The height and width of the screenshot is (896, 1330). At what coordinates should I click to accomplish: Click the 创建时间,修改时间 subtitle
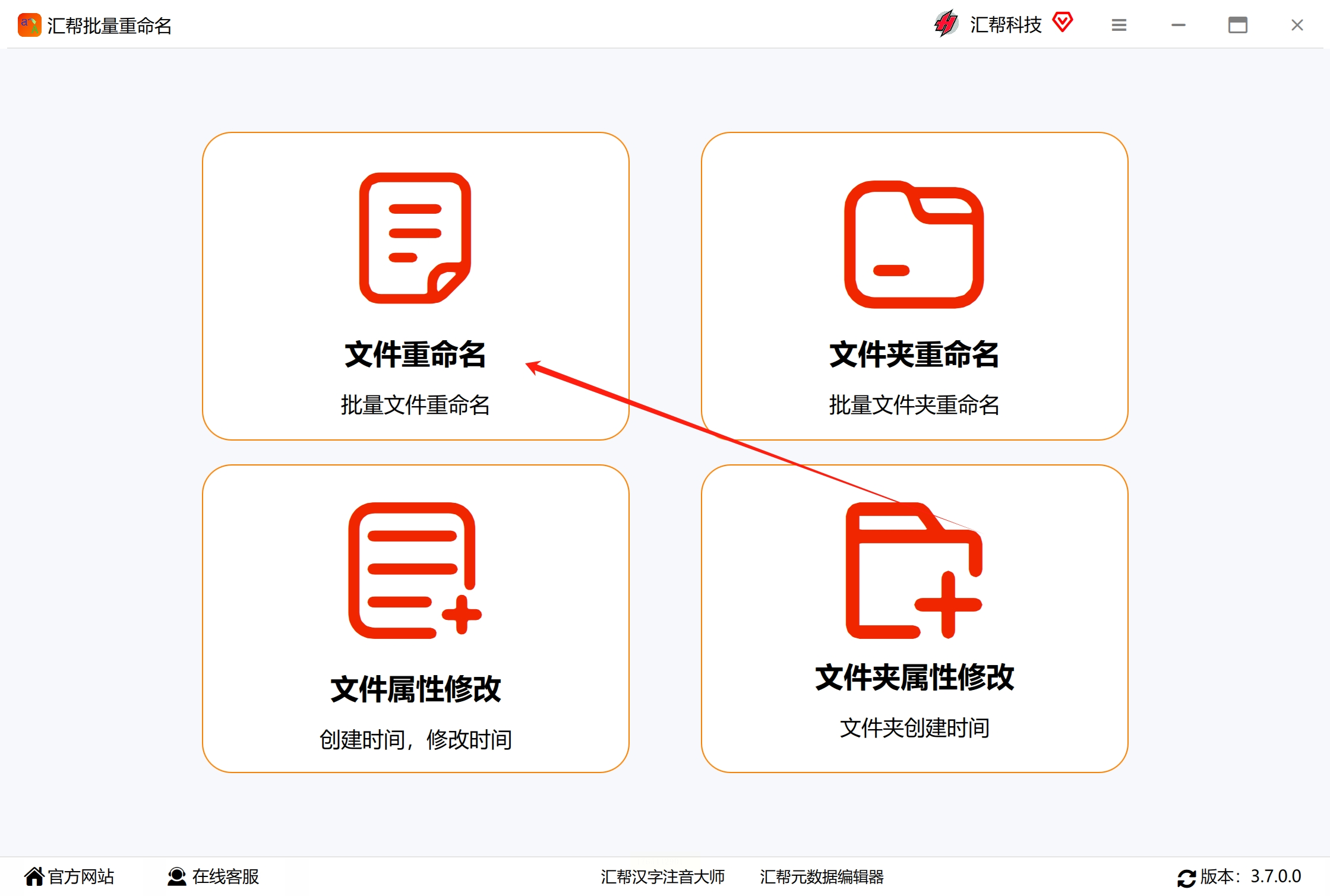415,739
